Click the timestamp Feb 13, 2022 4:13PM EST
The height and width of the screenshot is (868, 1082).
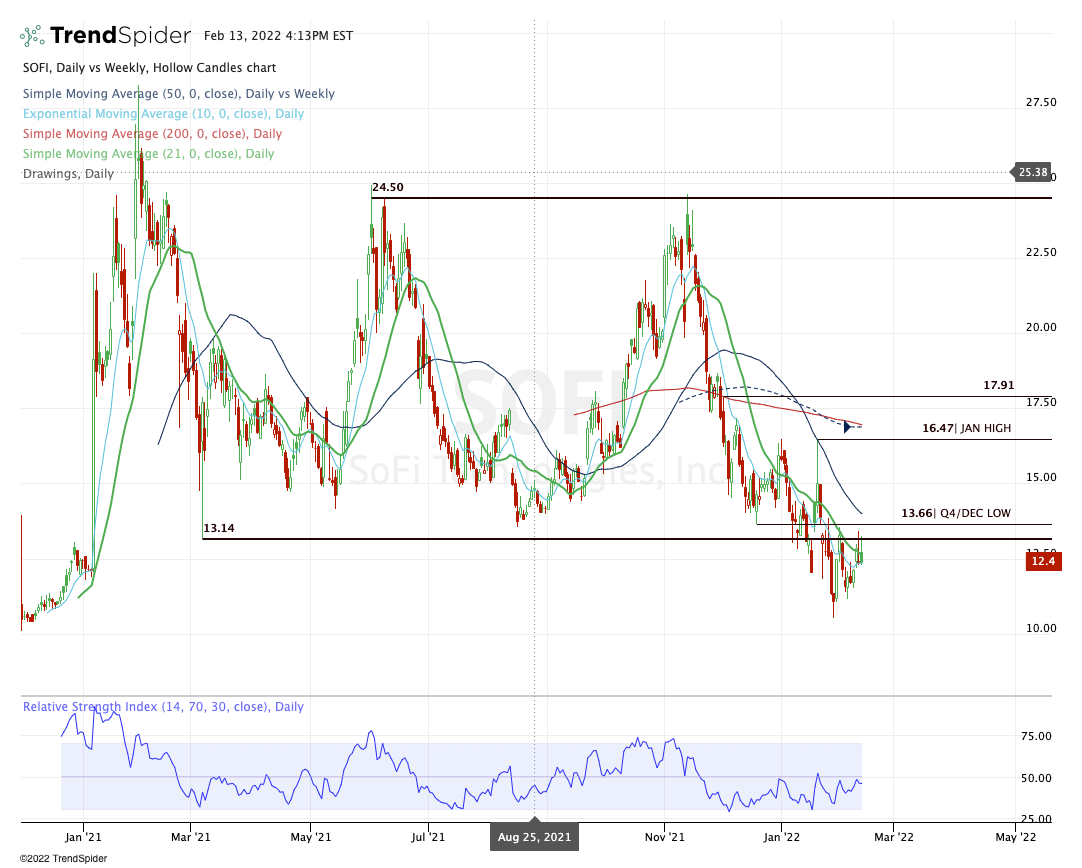tap(278, 36)
